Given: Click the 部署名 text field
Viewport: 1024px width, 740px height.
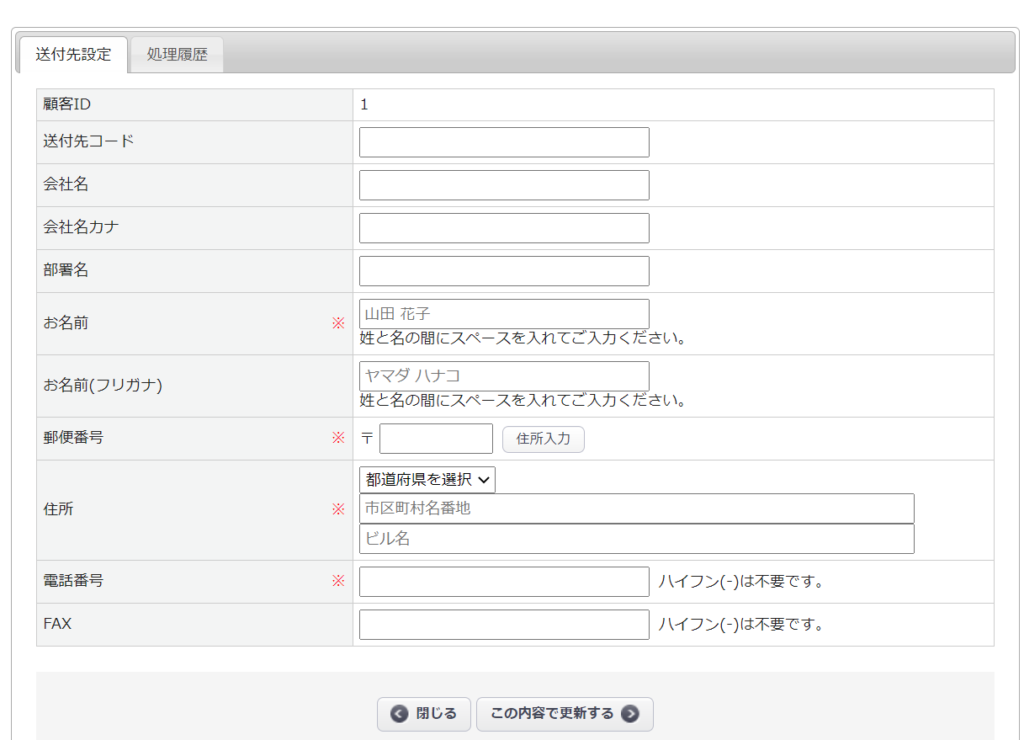Looking at the screenshot, I should 504,271.
